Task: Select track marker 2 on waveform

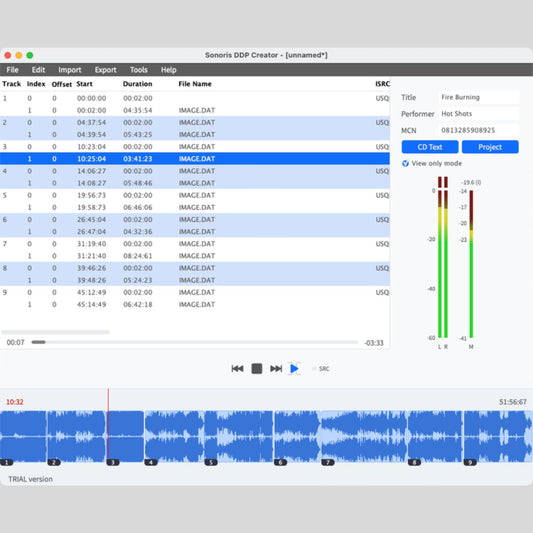Action: tap(54, 462)
